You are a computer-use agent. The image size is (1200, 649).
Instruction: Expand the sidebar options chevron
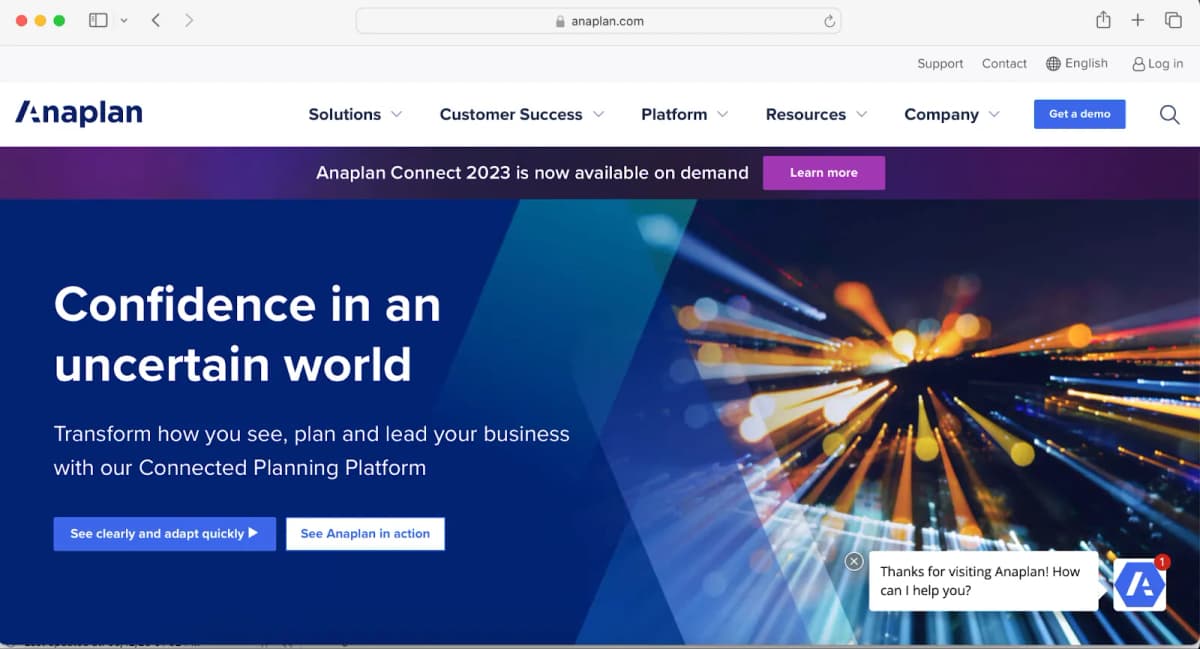click(x=124, y=20)
